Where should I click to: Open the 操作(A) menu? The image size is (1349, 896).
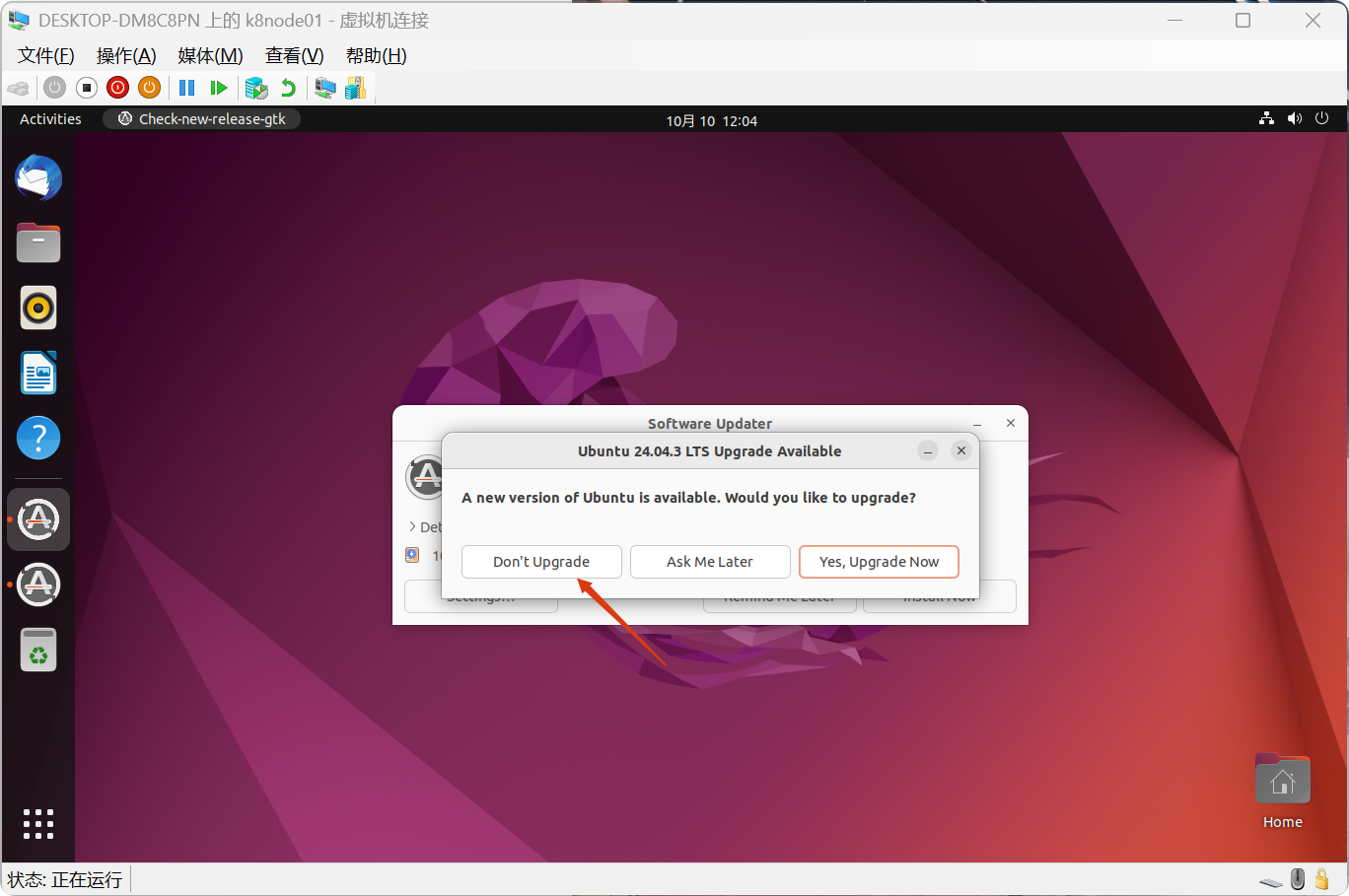[x=126, y=56]
